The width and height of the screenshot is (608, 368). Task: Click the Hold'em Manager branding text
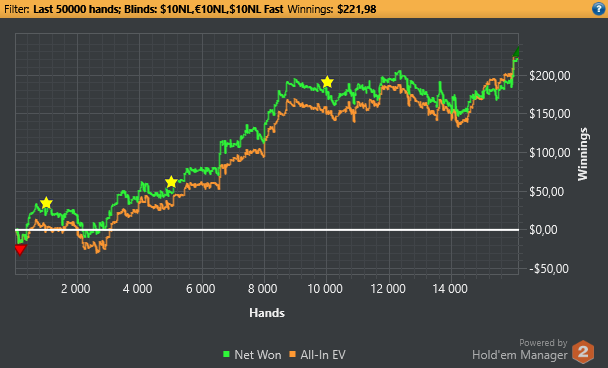(x=520, y=355)
